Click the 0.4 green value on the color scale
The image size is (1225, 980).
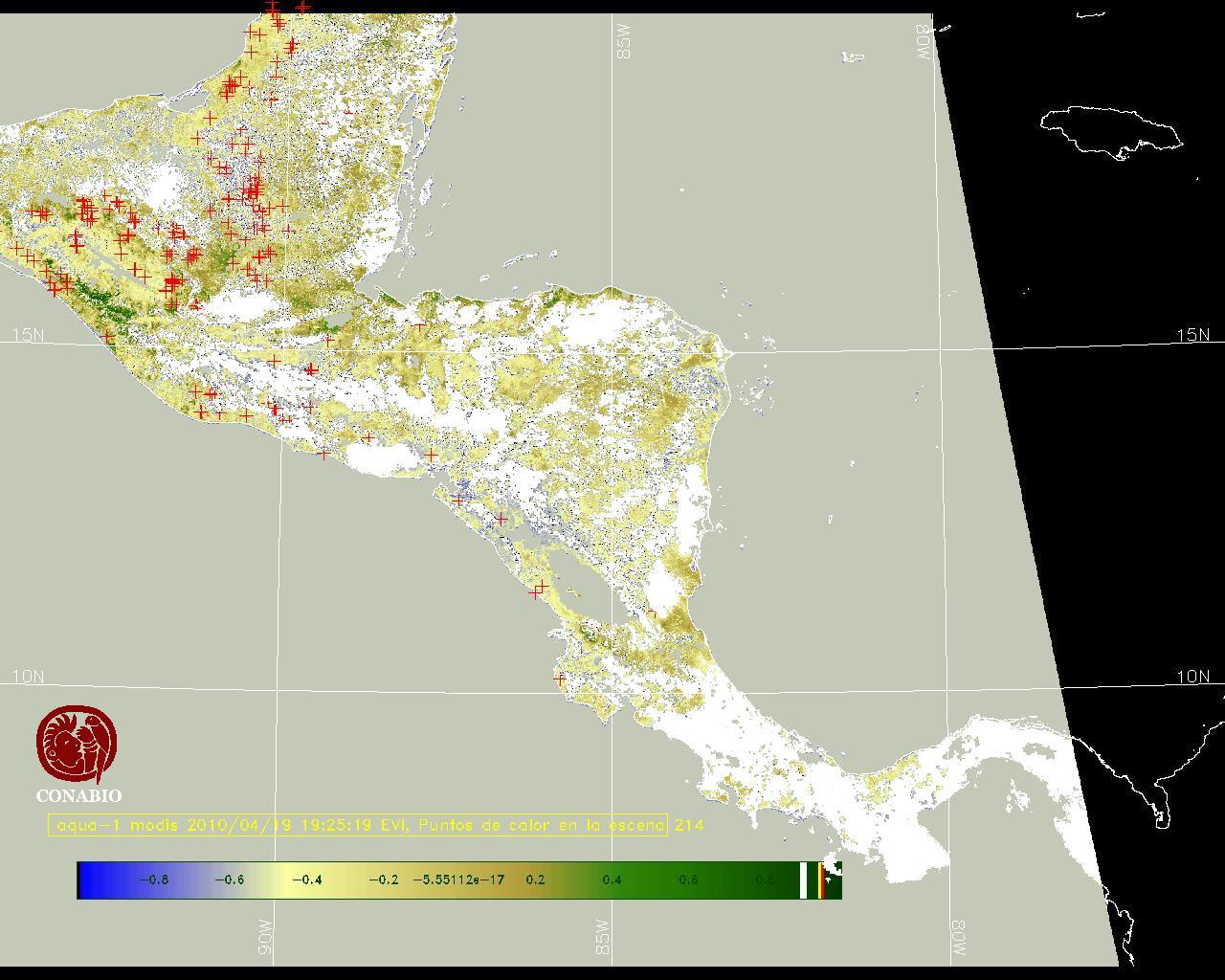point(612,880)
